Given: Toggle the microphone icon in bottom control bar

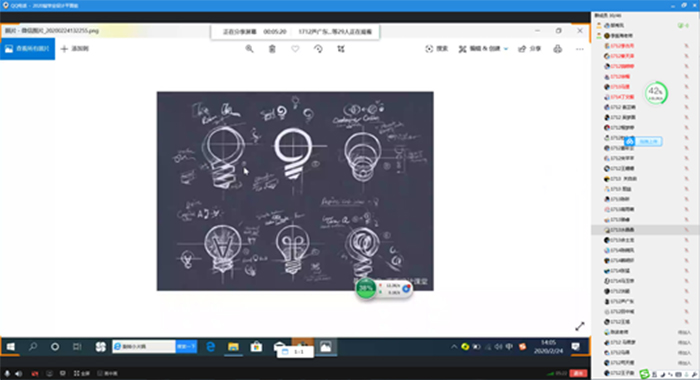Looking at the screenshot, I should pos(7,373).
